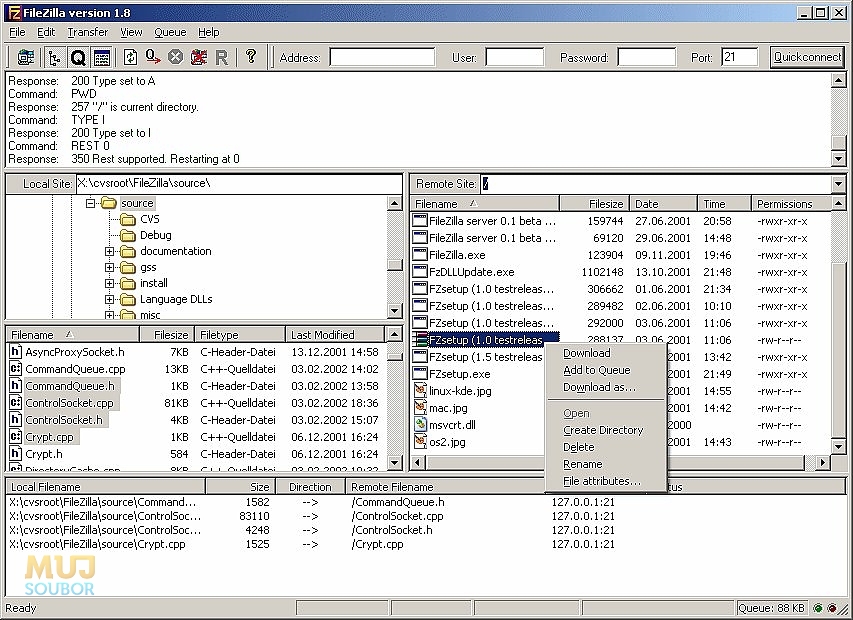Sort remote list by Filesize column header
853x620 pixels.
pyautogui.click(x=594, y=204)
